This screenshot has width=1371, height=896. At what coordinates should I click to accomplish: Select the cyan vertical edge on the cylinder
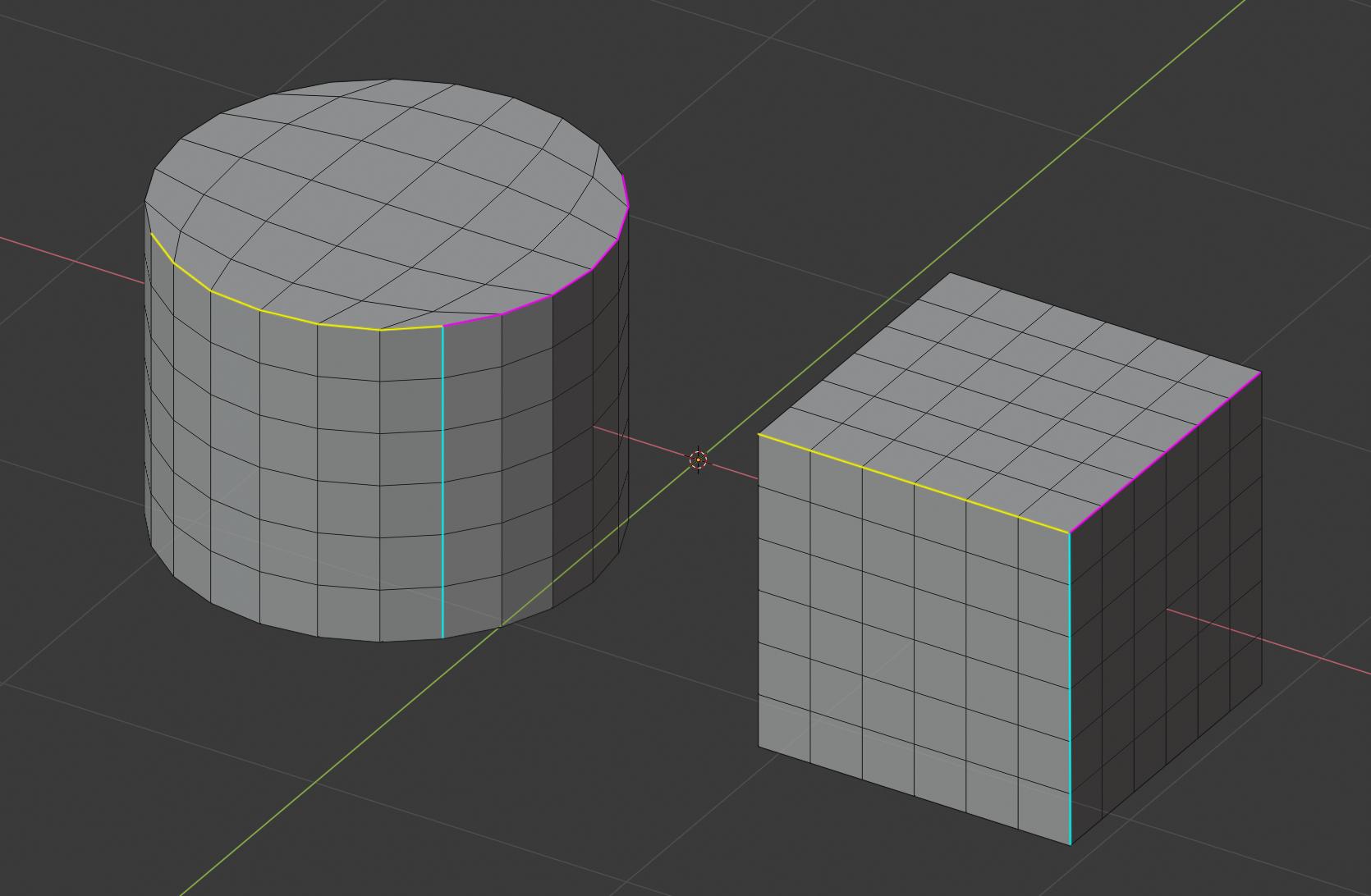(442, 482)
